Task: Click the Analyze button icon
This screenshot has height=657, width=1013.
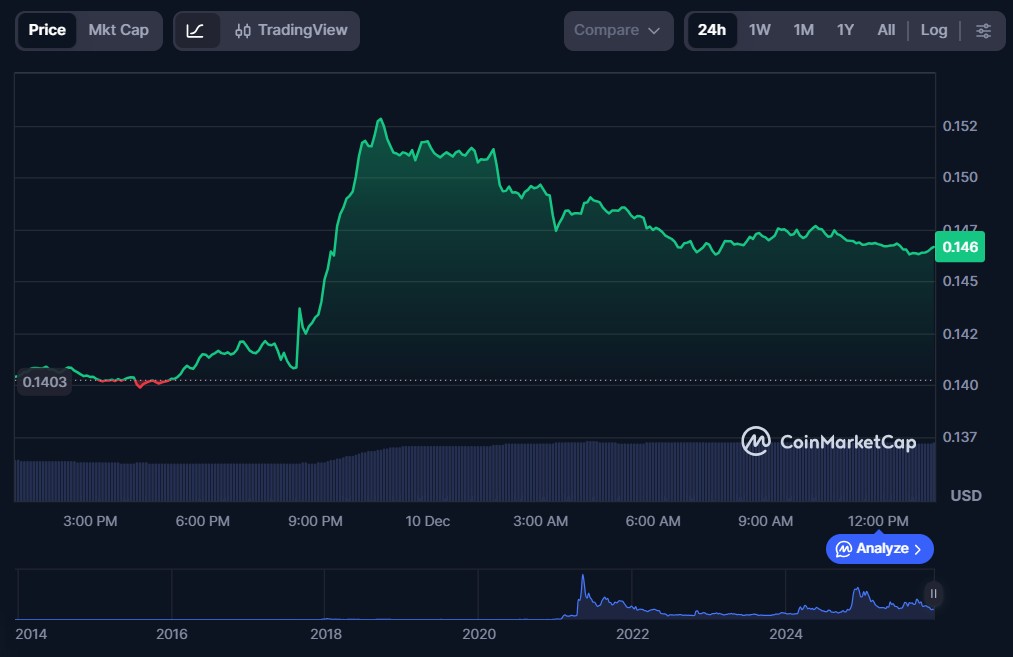Action: [844, 549]
